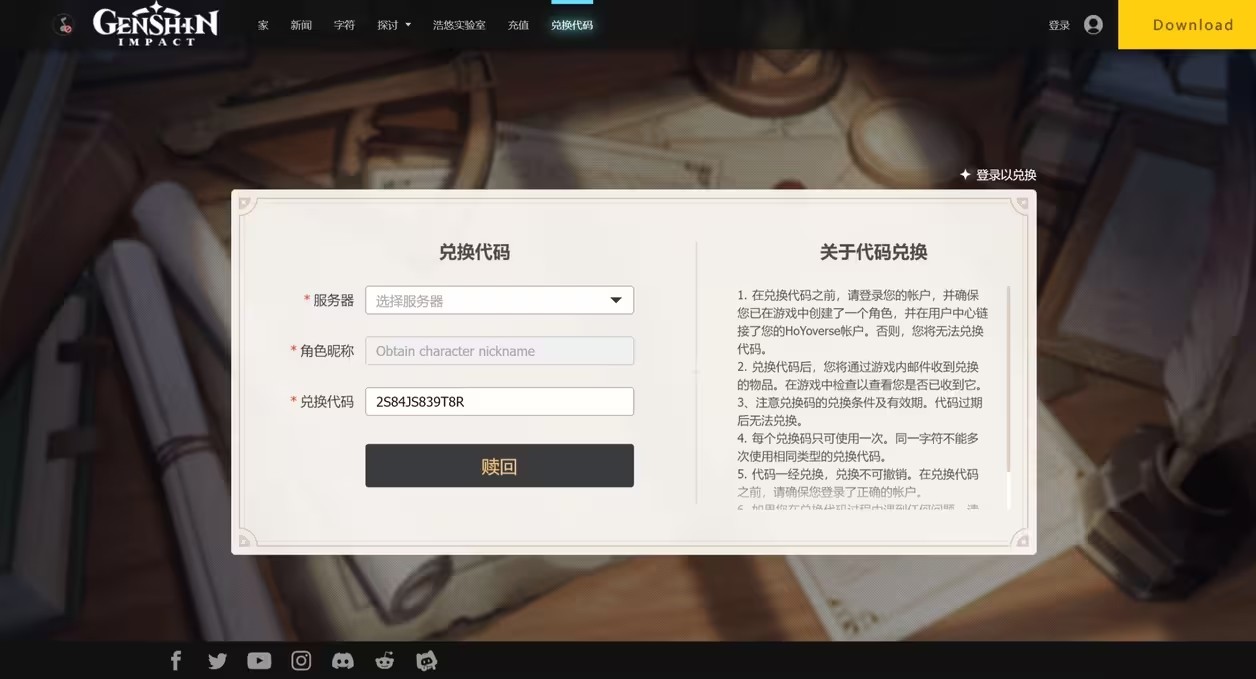Click the Discord icon
This screenshot has width=1256, height=679.
tap(343, 660)
